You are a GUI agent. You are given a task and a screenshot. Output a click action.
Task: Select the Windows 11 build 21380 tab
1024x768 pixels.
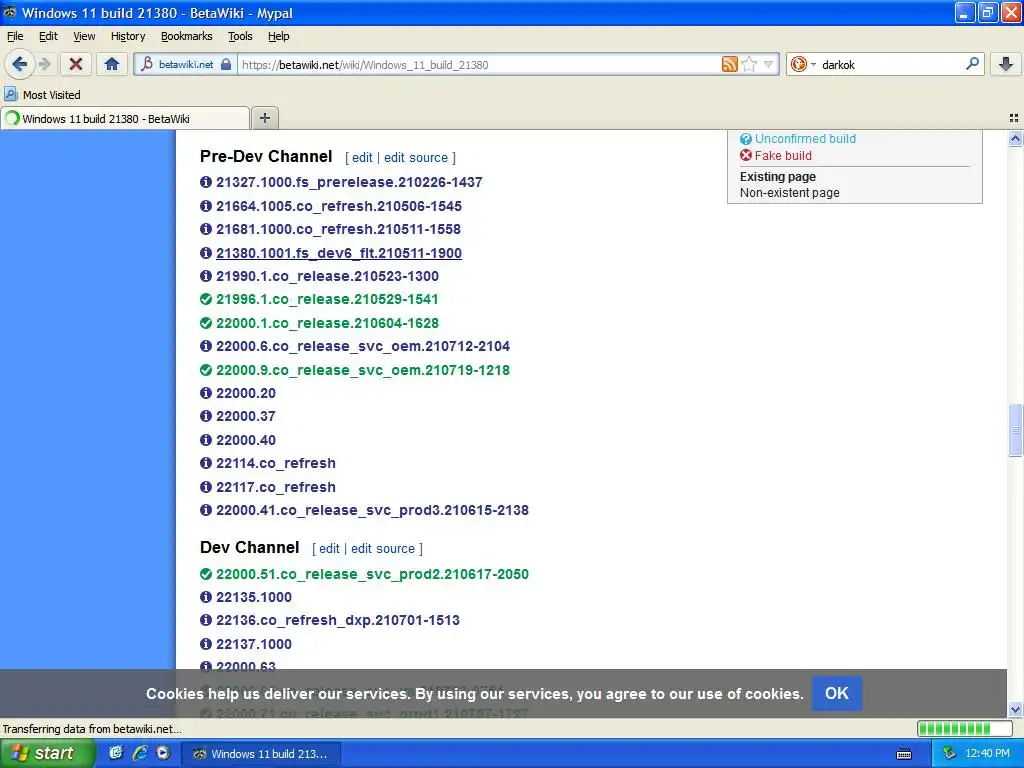pos(125,118)
